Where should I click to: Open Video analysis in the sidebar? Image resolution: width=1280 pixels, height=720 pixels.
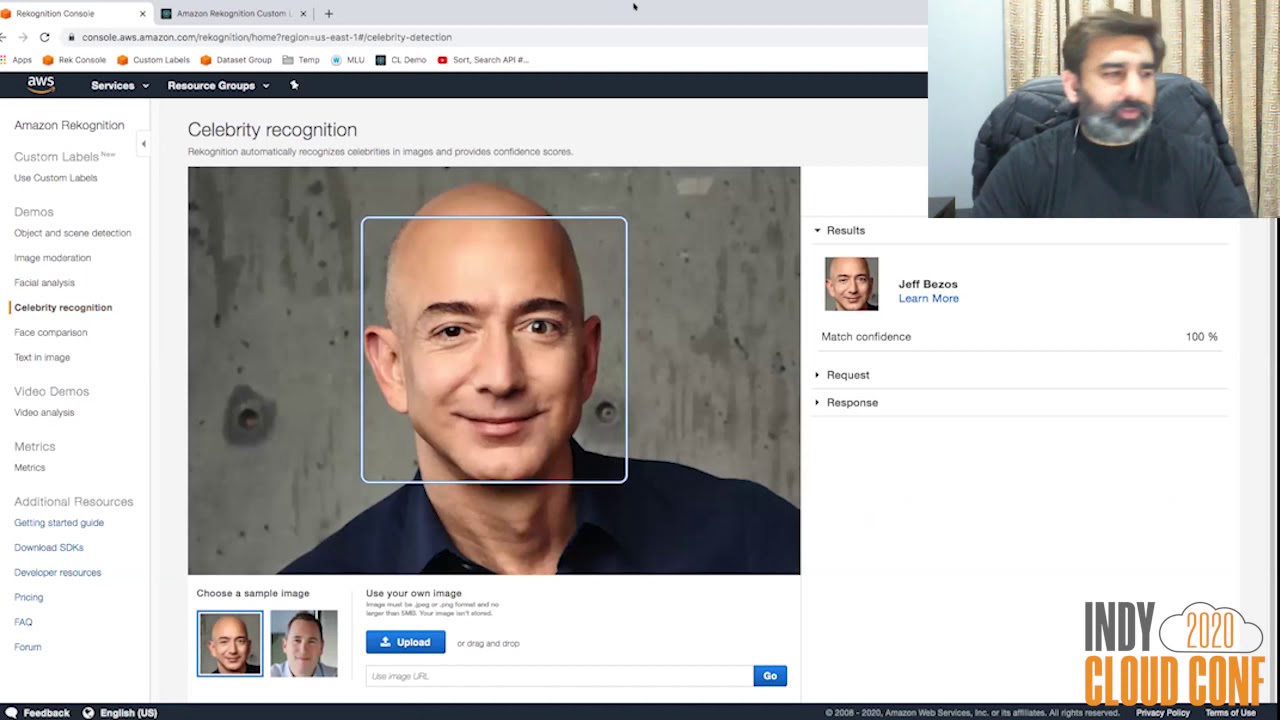(44, 413)
